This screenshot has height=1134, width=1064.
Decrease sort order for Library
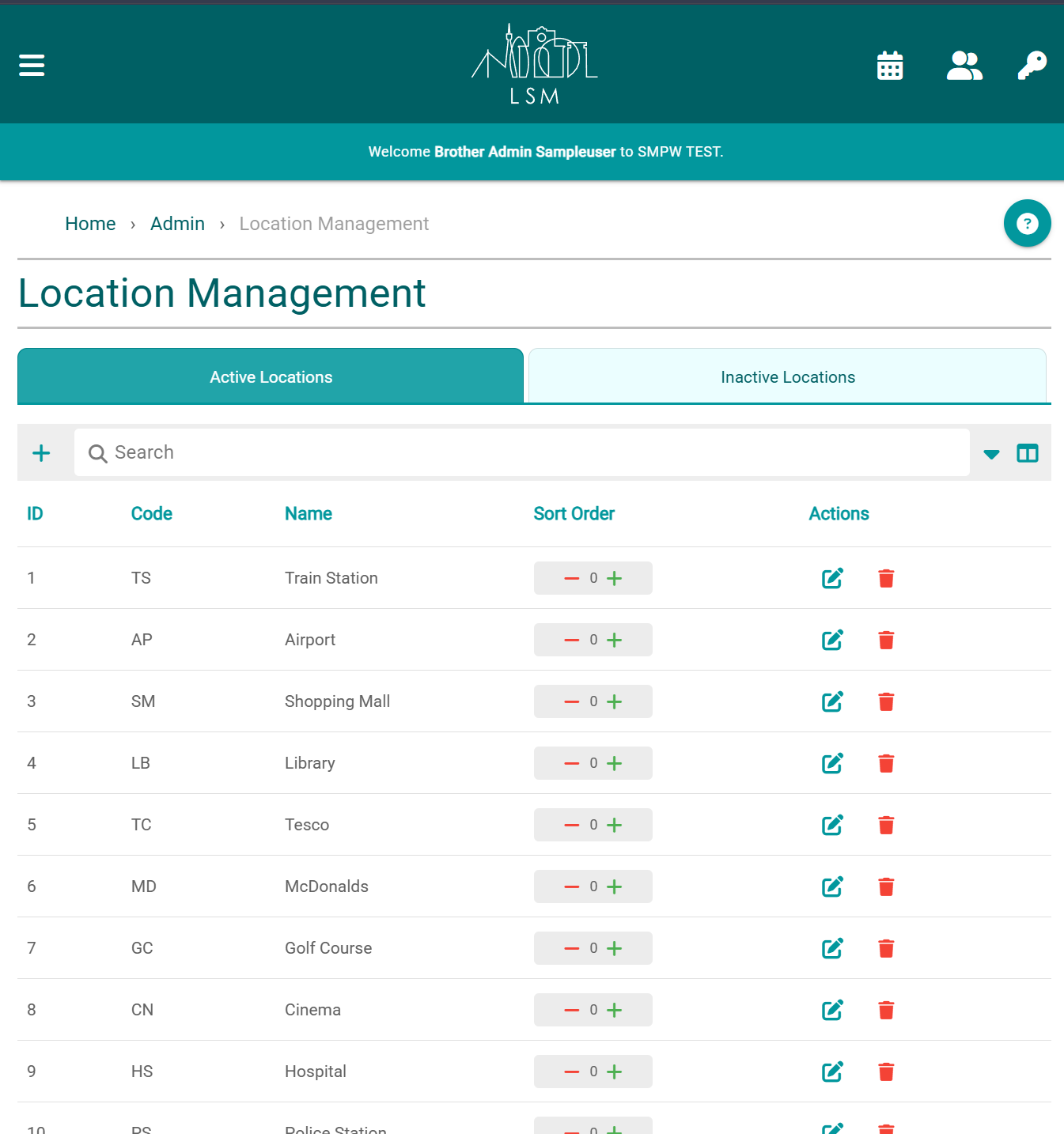571,763
